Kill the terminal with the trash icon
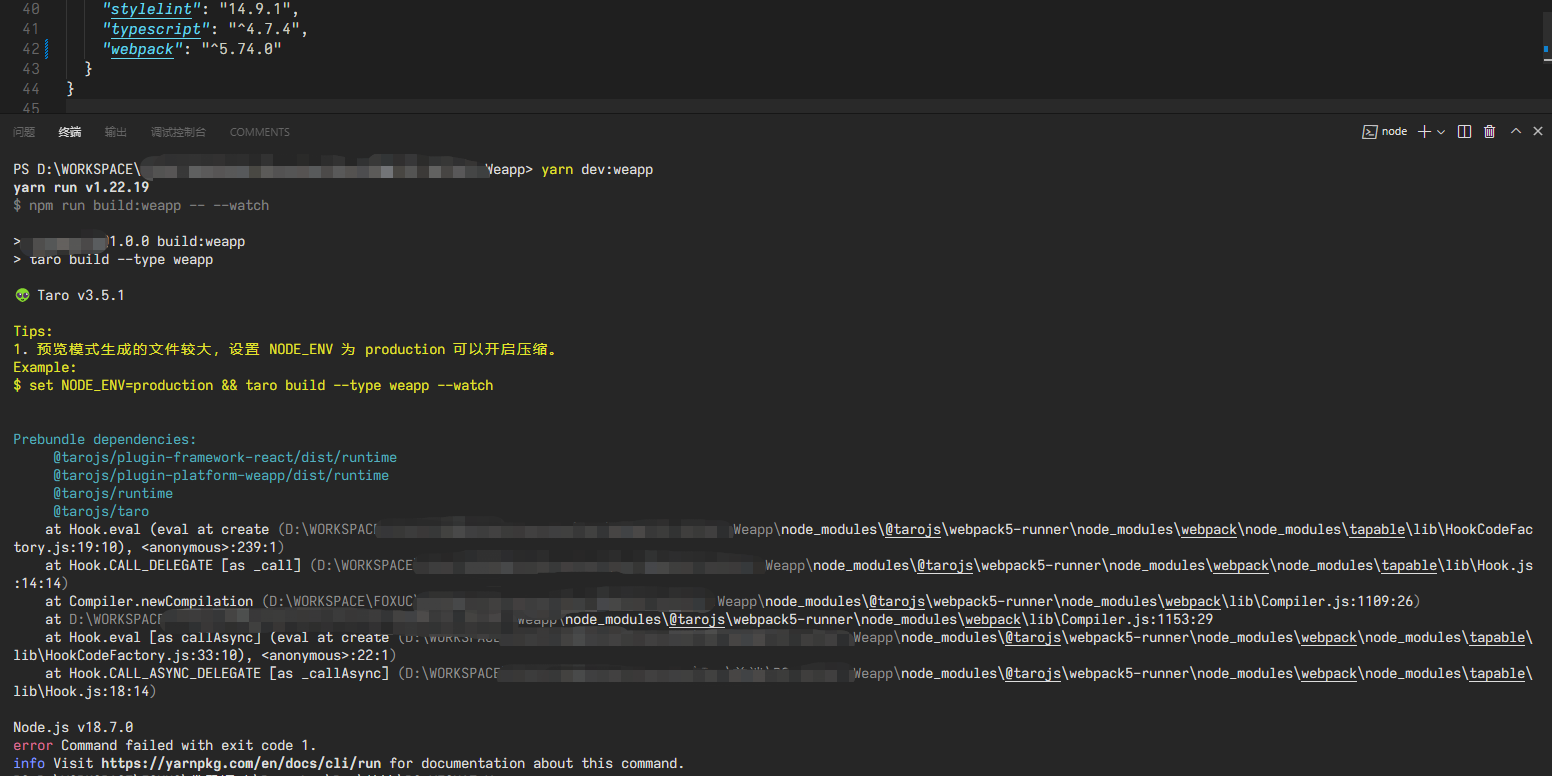This screenshot has height=776, width=1552. pos(1490,132)
